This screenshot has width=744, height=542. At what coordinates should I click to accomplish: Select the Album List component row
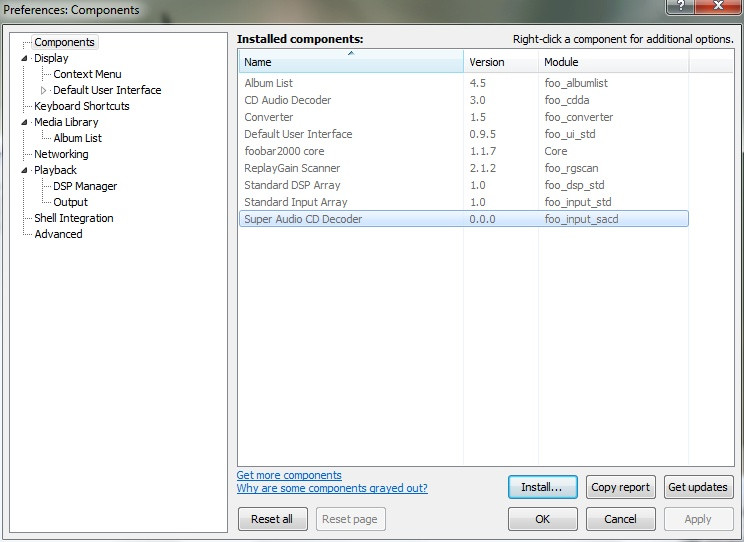(464, 83)
